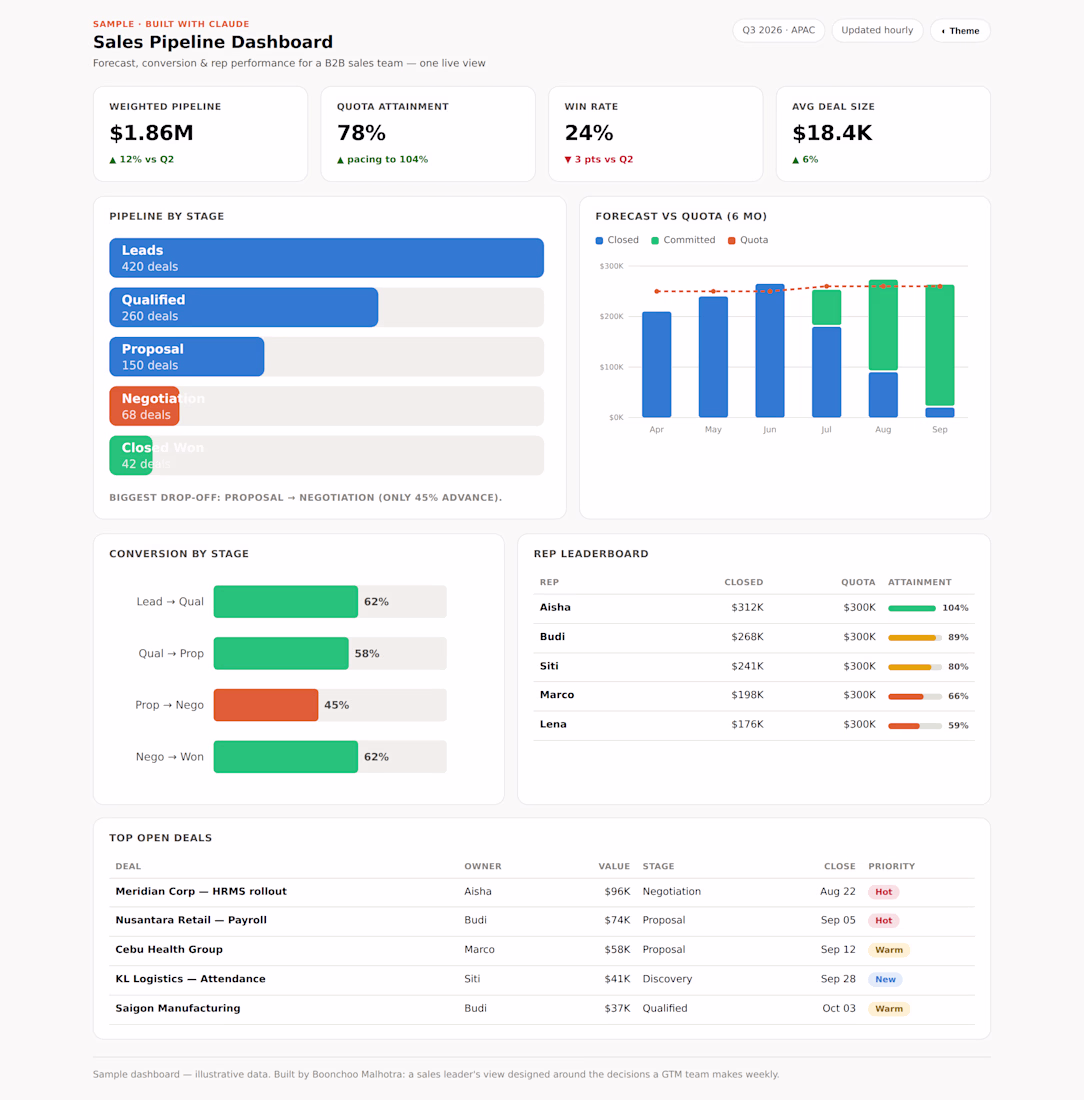Click the OWNER column header in deals table

(483, 866)
